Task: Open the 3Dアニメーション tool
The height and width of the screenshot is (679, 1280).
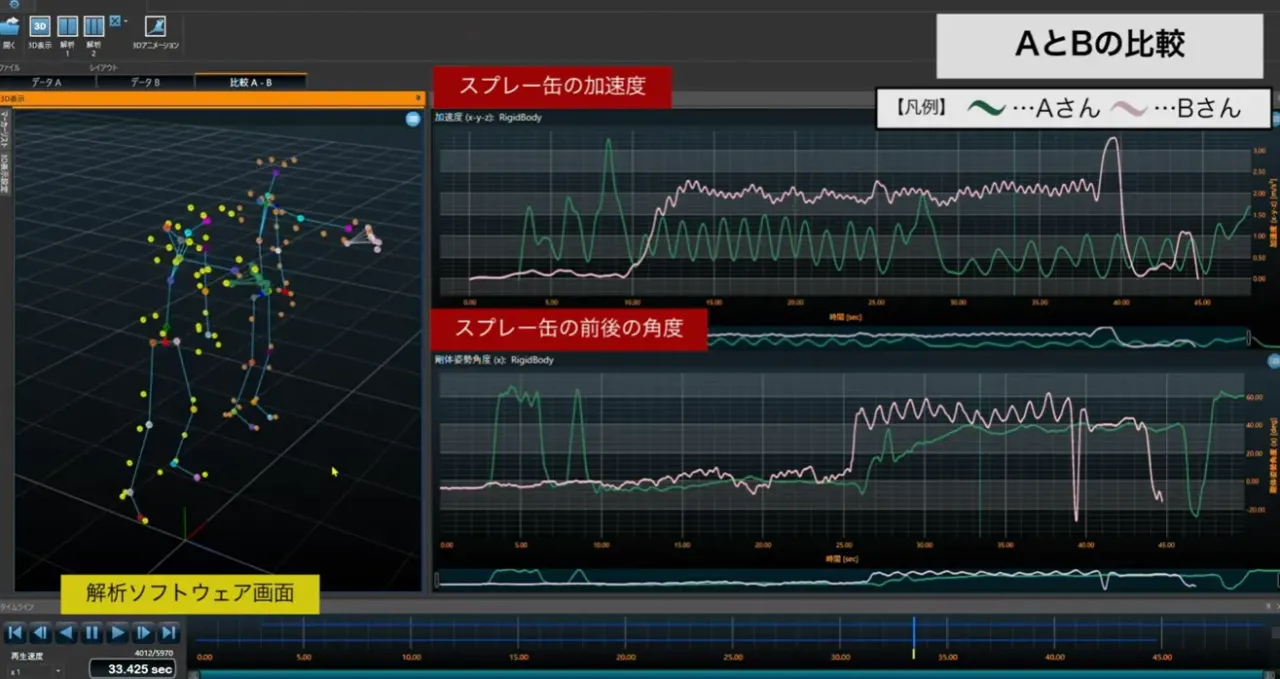Action: tap(155, 27)
